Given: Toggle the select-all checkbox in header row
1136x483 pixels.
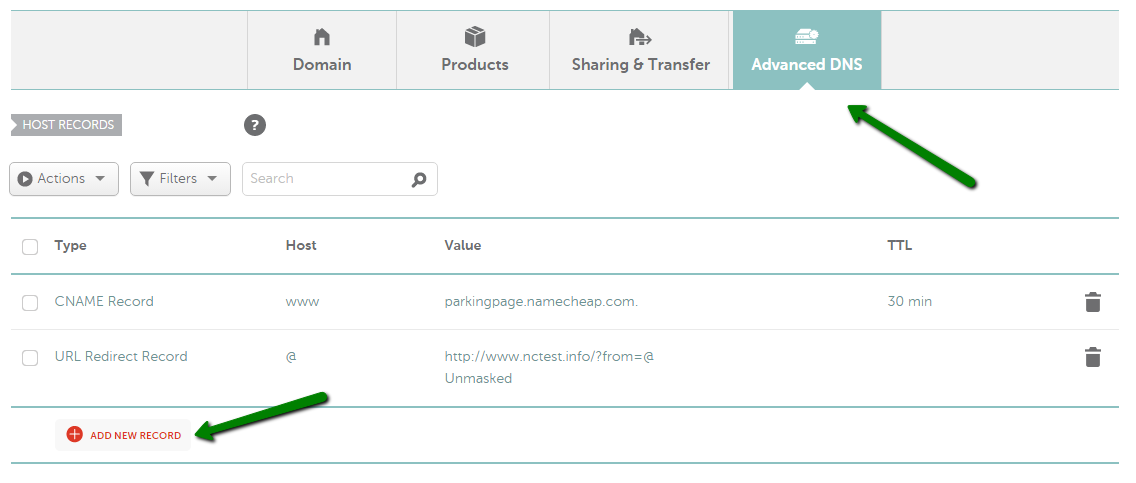Looking at the screenshot, I should click(30, 247).
